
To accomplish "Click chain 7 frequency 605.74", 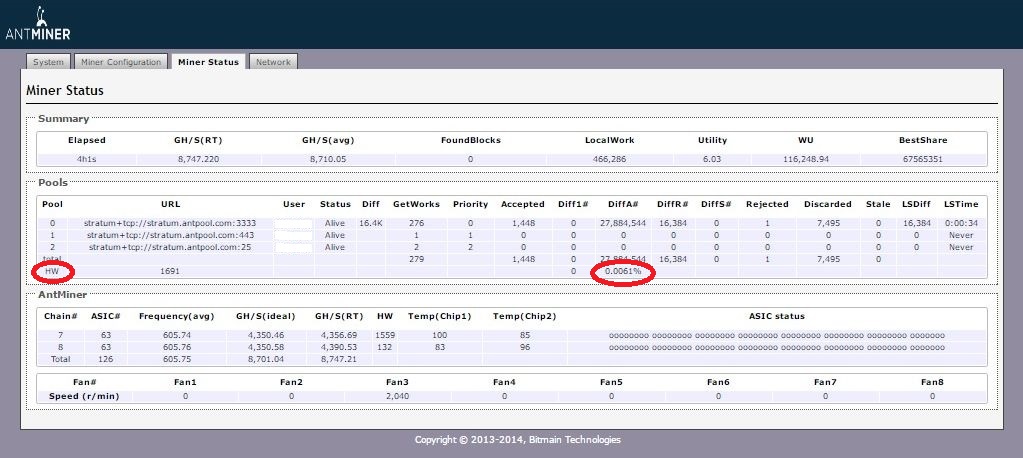I will coord(177,335).
